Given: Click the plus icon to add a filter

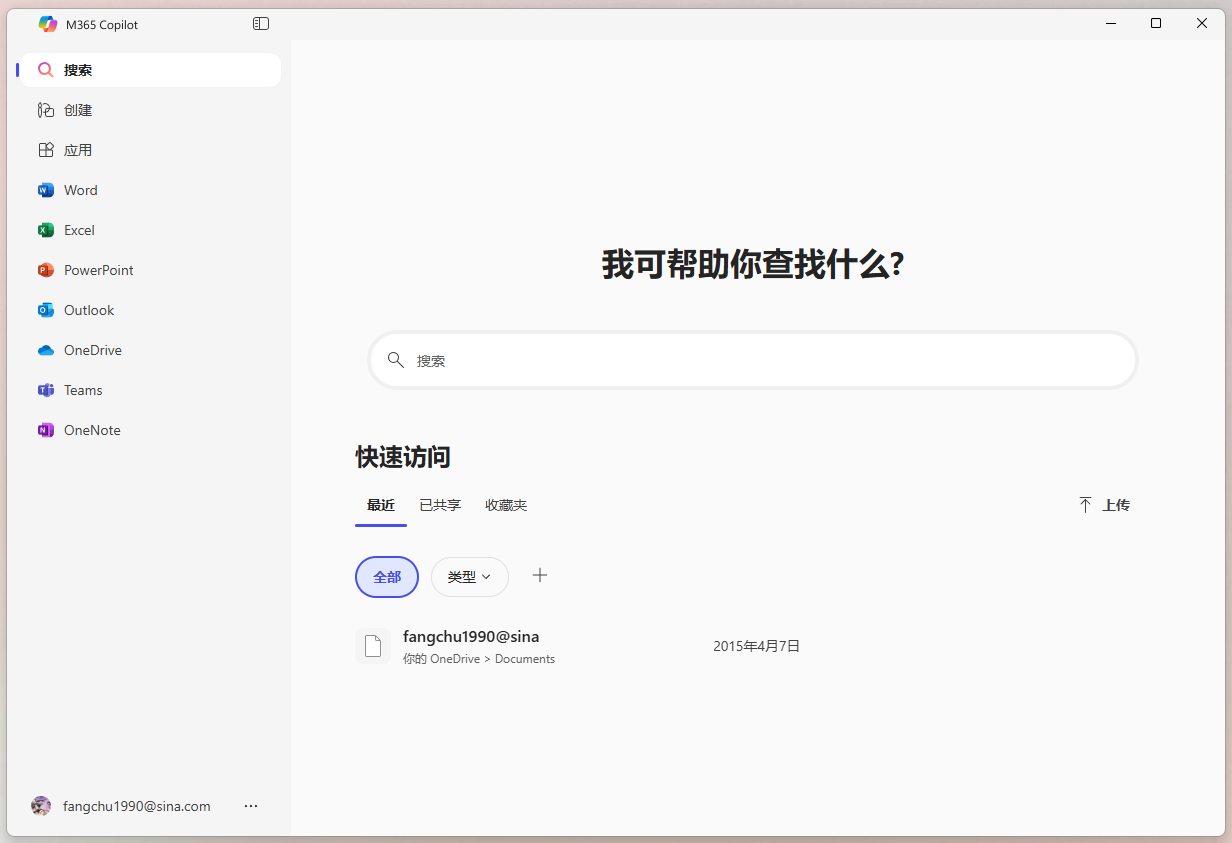Looking at the screenshot, I should coord(540,575).
